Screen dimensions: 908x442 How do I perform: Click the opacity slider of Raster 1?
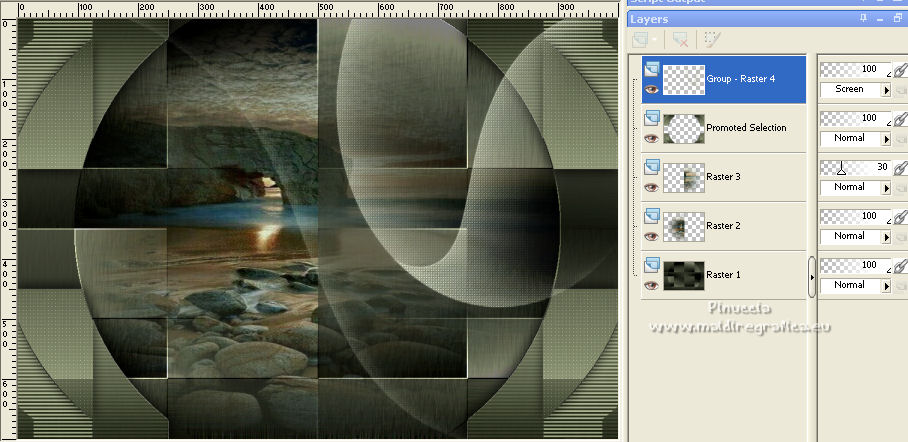855,265
